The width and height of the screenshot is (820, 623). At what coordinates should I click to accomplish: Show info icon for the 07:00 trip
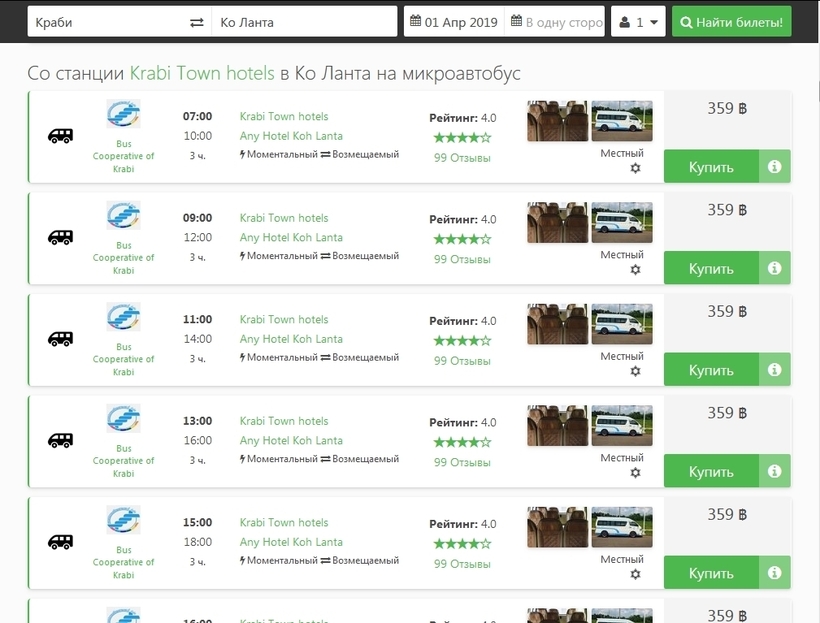[775, 167]
